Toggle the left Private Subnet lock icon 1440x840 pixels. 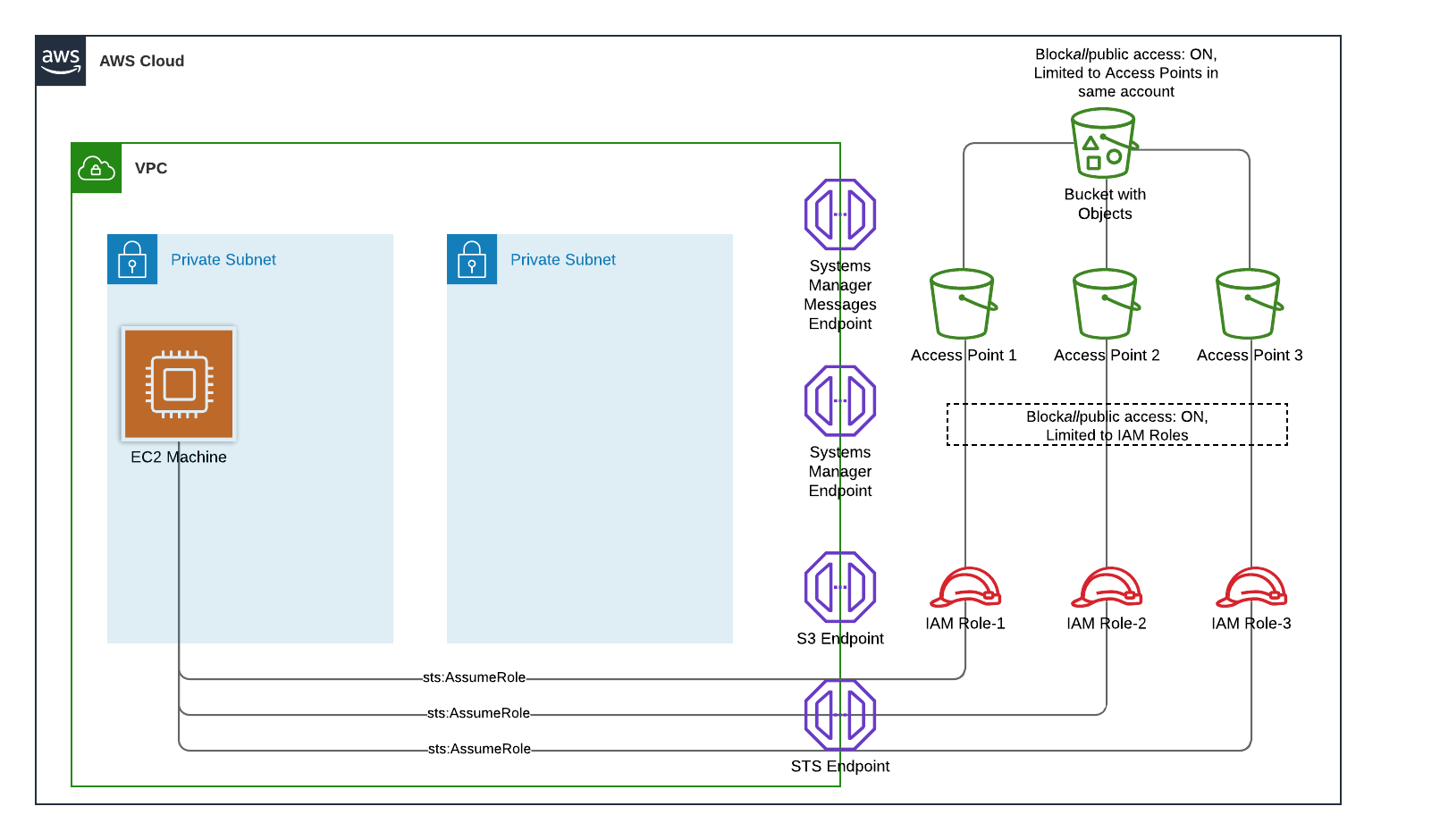click(132, 259)
